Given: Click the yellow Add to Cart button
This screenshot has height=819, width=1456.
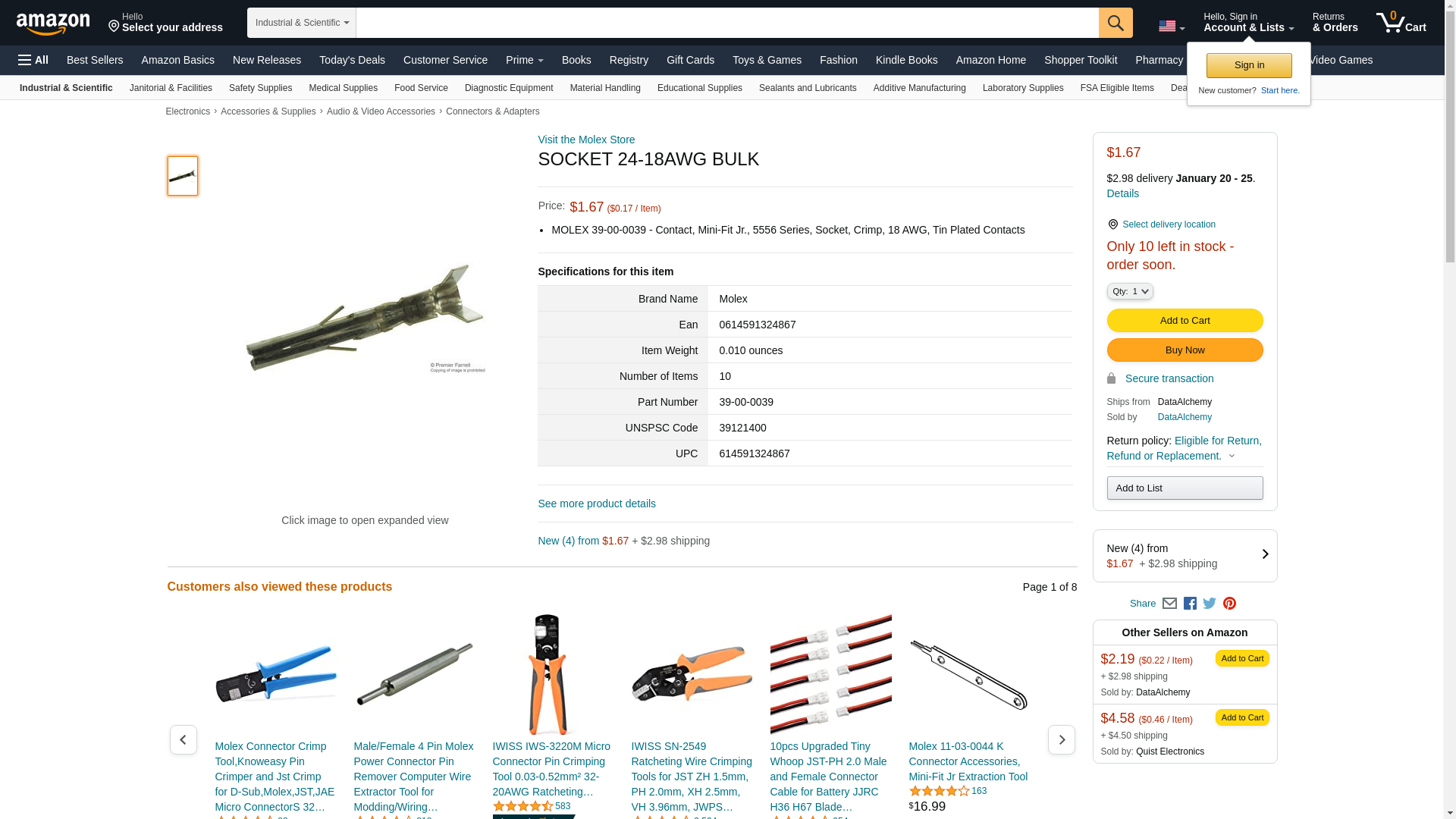Looking at the screenshot, I should 1185,321.
